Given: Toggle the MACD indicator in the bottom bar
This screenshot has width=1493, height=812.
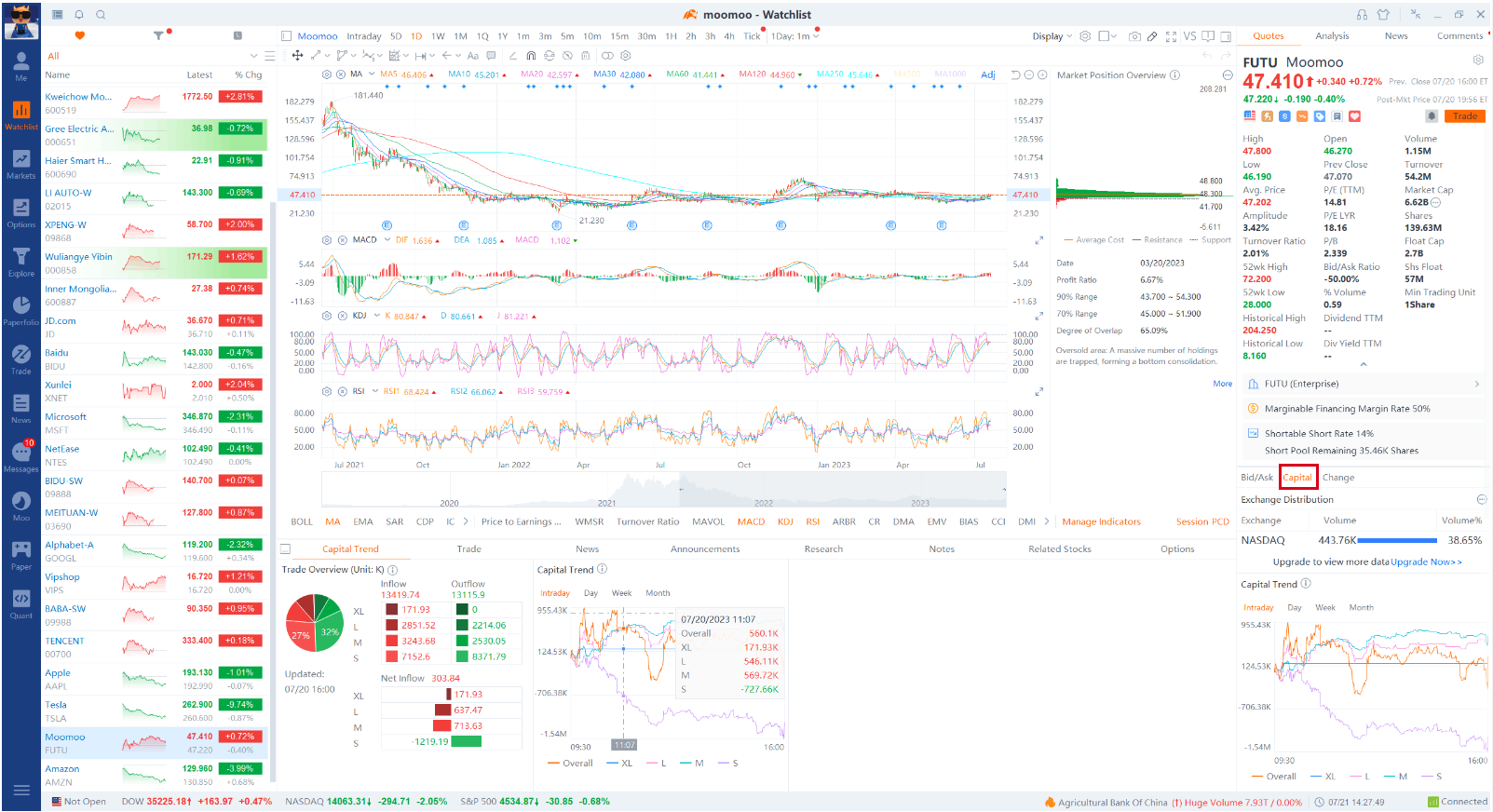Looking at the screenshot, I should (751, 521).
